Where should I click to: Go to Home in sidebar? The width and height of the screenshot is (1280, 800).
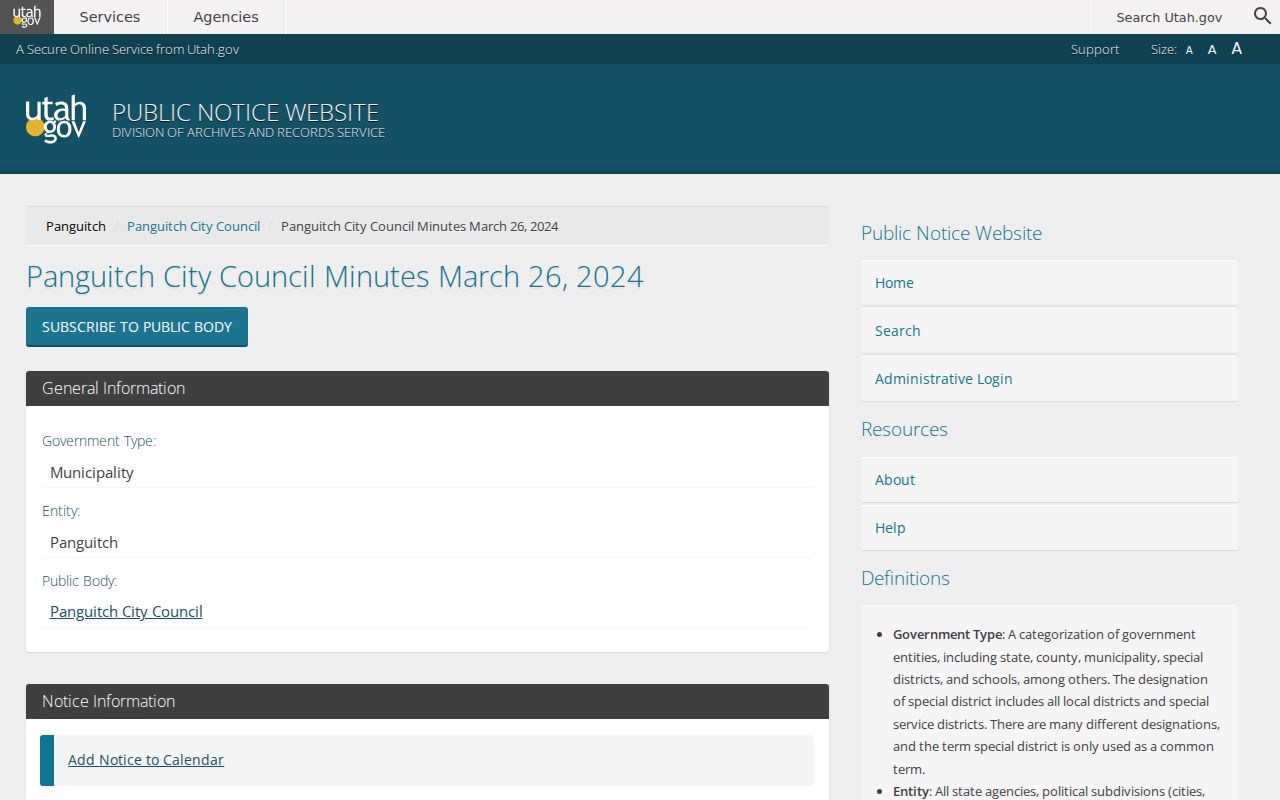point(1049,283)
